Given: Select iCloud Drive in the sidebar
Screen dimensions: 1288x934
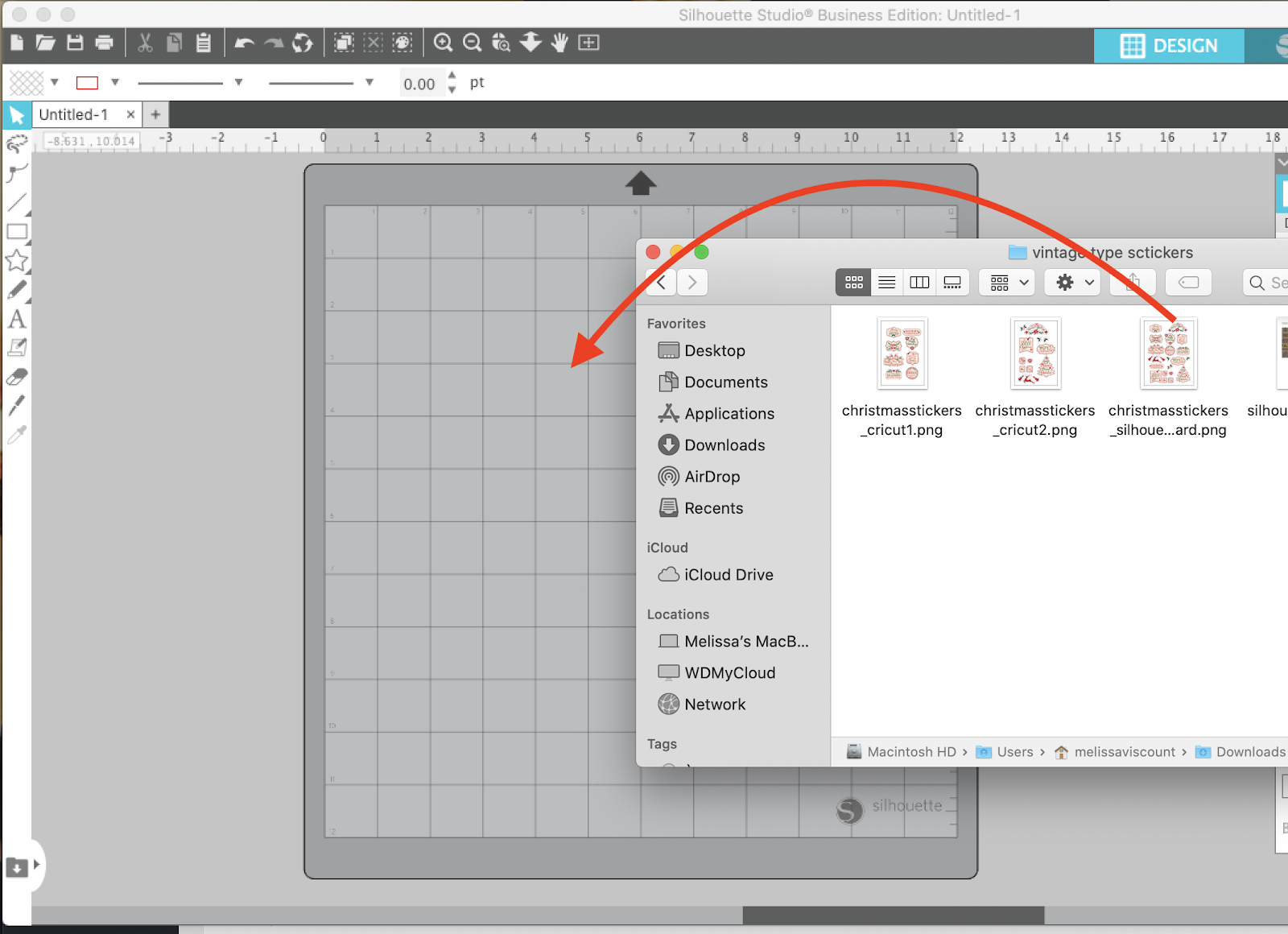Looking at the screenshot, I should [716, 574].
